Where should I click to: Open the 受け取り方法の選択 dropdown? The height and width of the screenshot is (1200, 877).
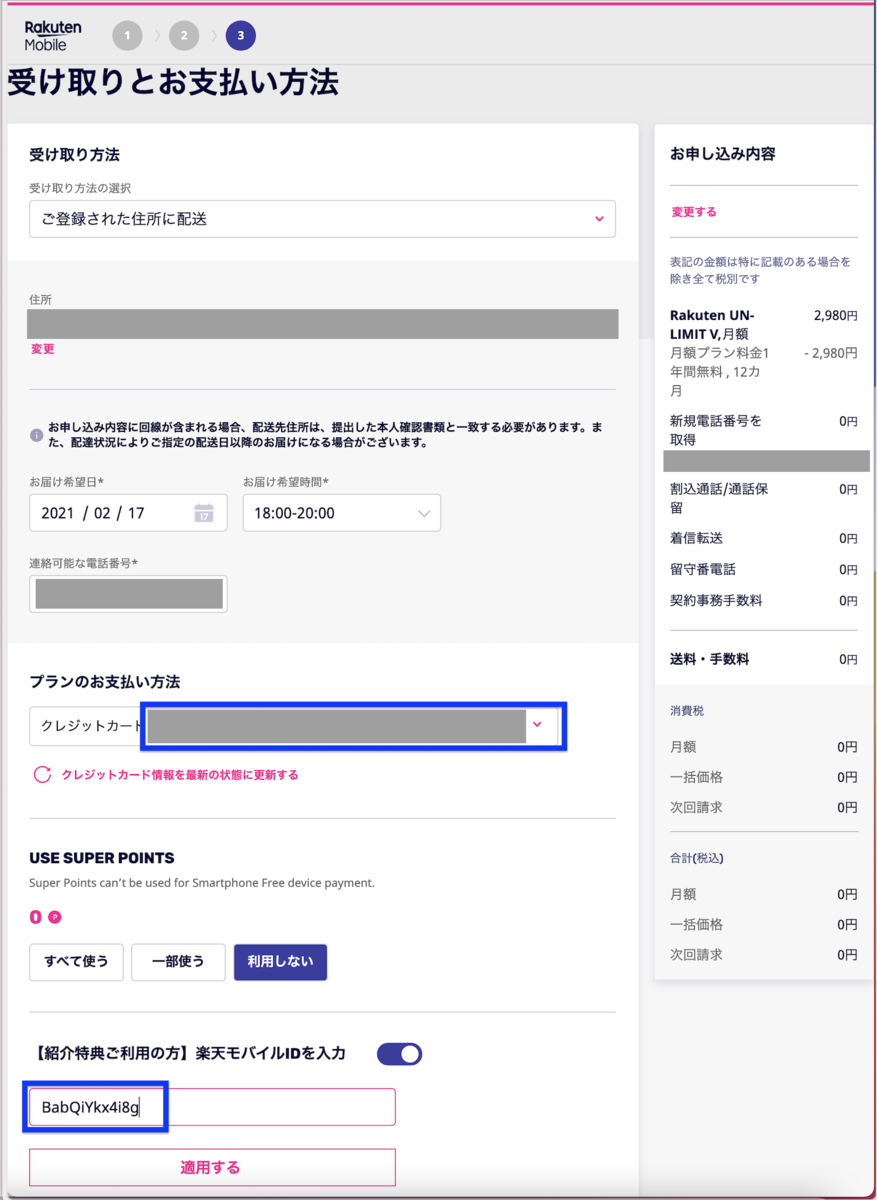[322, 219]
